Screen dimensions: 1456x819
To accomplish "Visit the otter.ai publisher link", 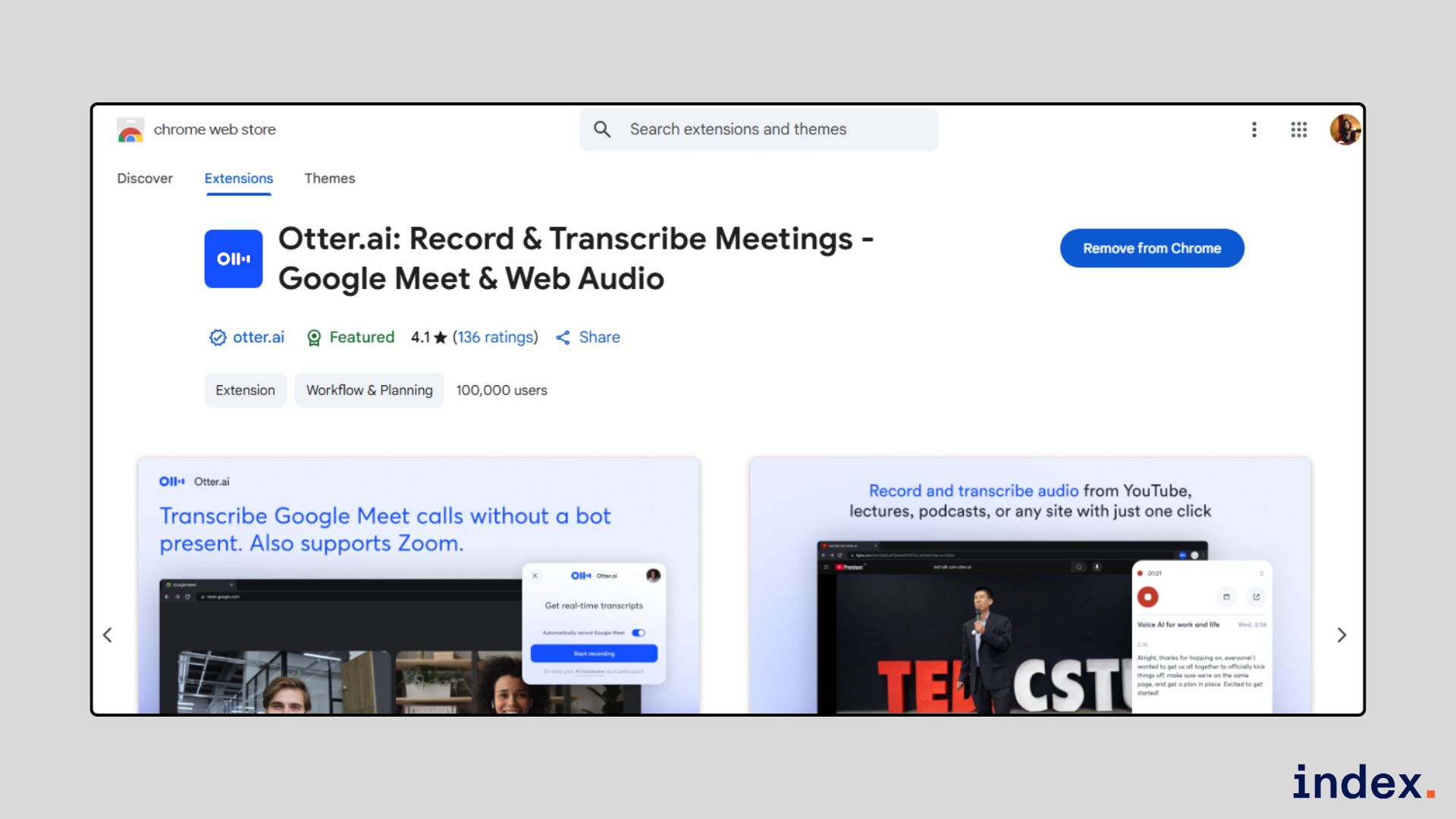I will 258,337.
